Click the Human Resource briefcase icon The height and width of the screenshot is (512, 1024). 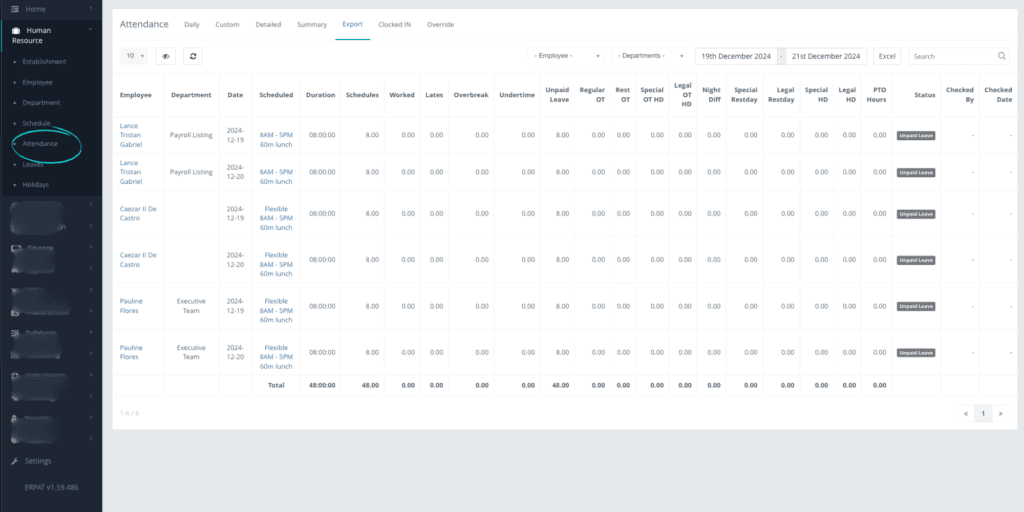(x=16, y=31)
